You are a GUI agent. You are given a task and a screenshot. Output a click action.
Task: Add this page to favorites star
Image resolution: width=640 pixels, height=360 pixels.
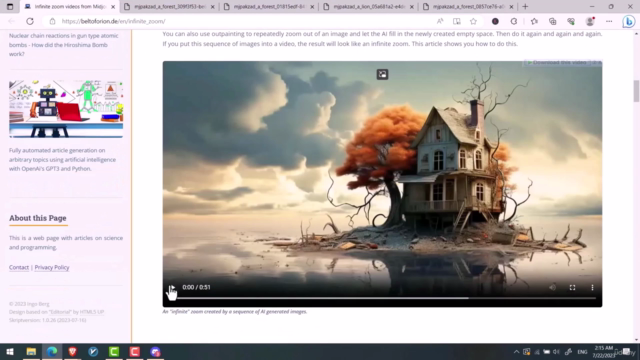coord(473,21)
